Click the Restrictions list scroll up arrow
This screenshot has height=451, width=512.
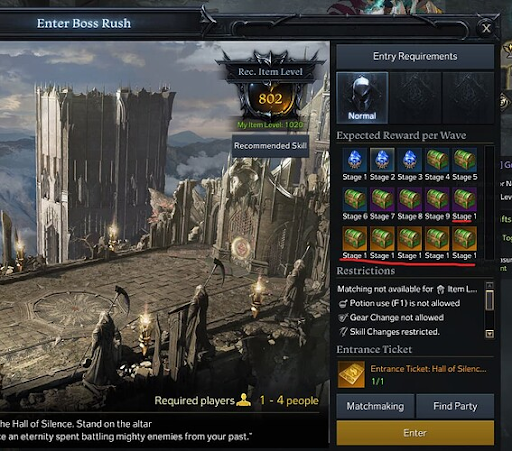pyautogui.click(x=489, y=286)
